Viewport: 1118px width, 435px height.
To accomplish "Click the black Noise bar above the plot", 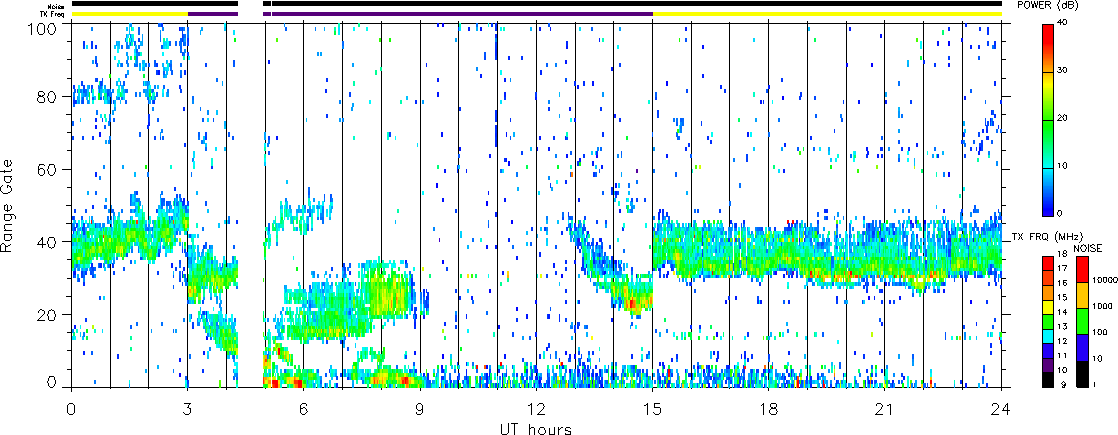I will click(637, 4).
